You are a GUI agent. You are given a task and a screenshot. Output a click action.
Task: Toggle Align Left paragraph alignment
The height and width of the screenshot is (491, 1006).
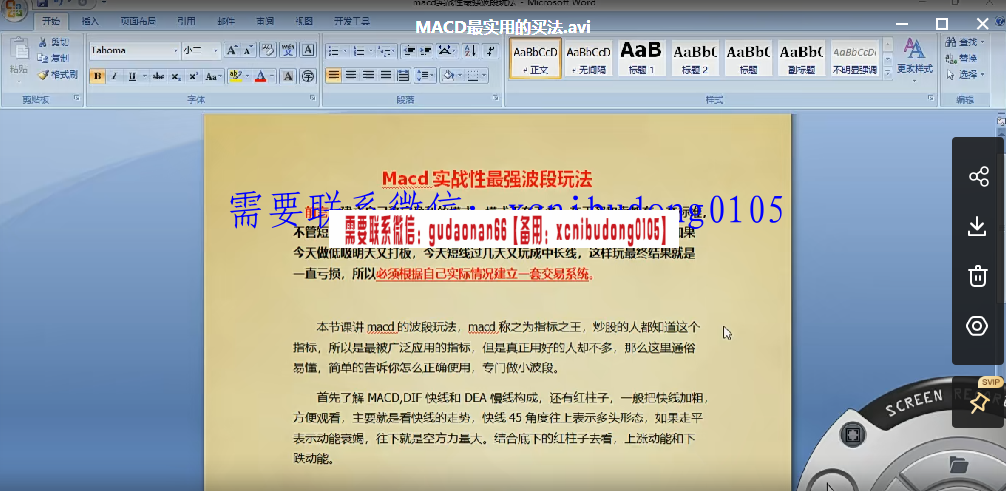[x=333, y=76]
